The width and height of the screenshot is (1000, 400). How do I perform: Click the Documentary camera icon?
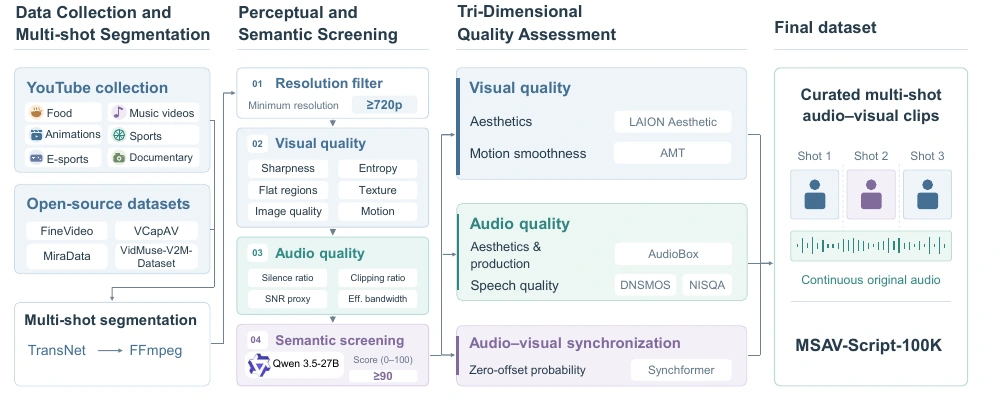[119, 158]
